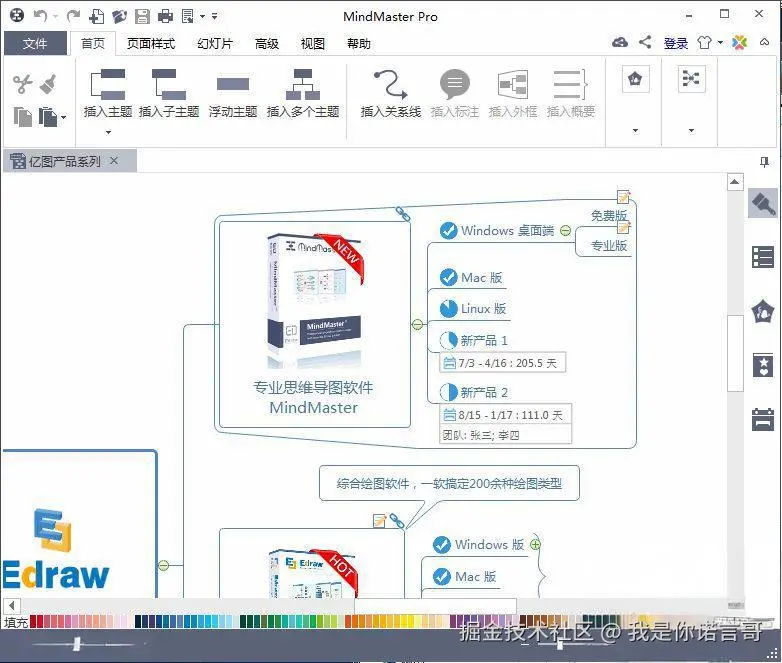Expand dropdown below layout structure icon
This screenshot has width=782, height=663.
[x=691, y=131]
